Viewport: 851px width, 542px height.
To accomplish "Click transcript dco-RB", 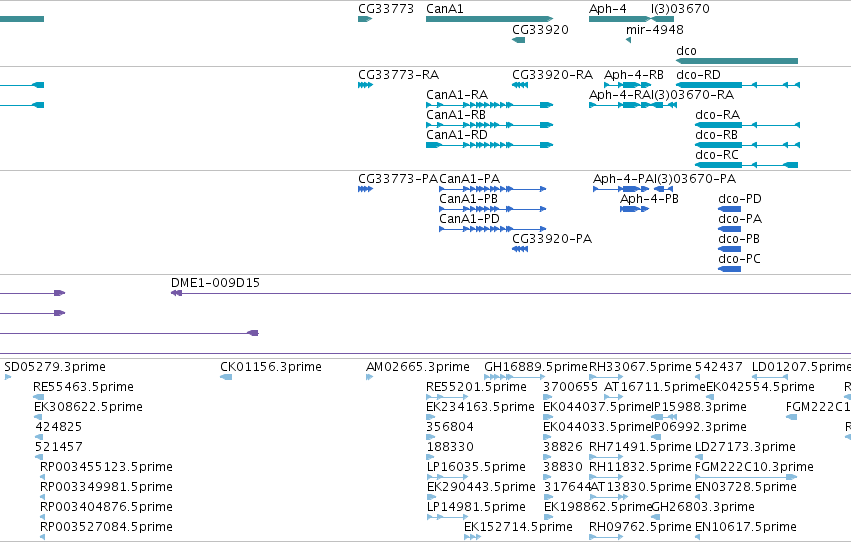I will [x=747, y=145].
